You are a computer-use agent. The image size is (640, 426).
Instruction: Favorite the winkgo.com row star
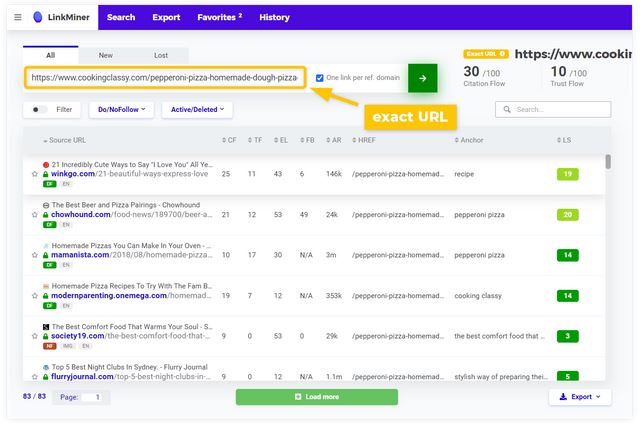click(x=35, y=174)
